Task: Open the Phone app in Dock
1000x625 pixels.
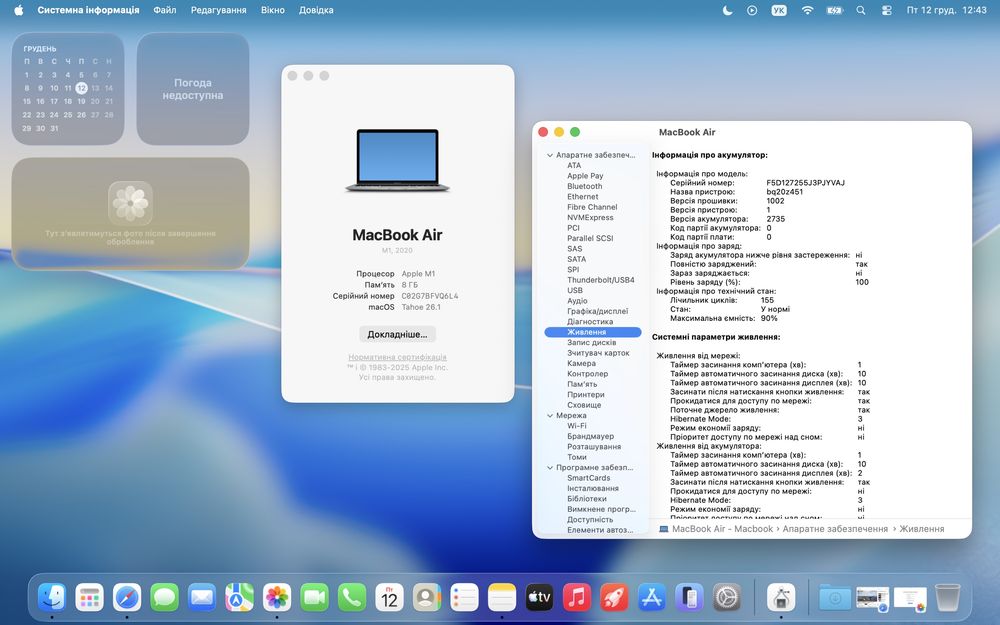Action: click(x=352, y=598)
